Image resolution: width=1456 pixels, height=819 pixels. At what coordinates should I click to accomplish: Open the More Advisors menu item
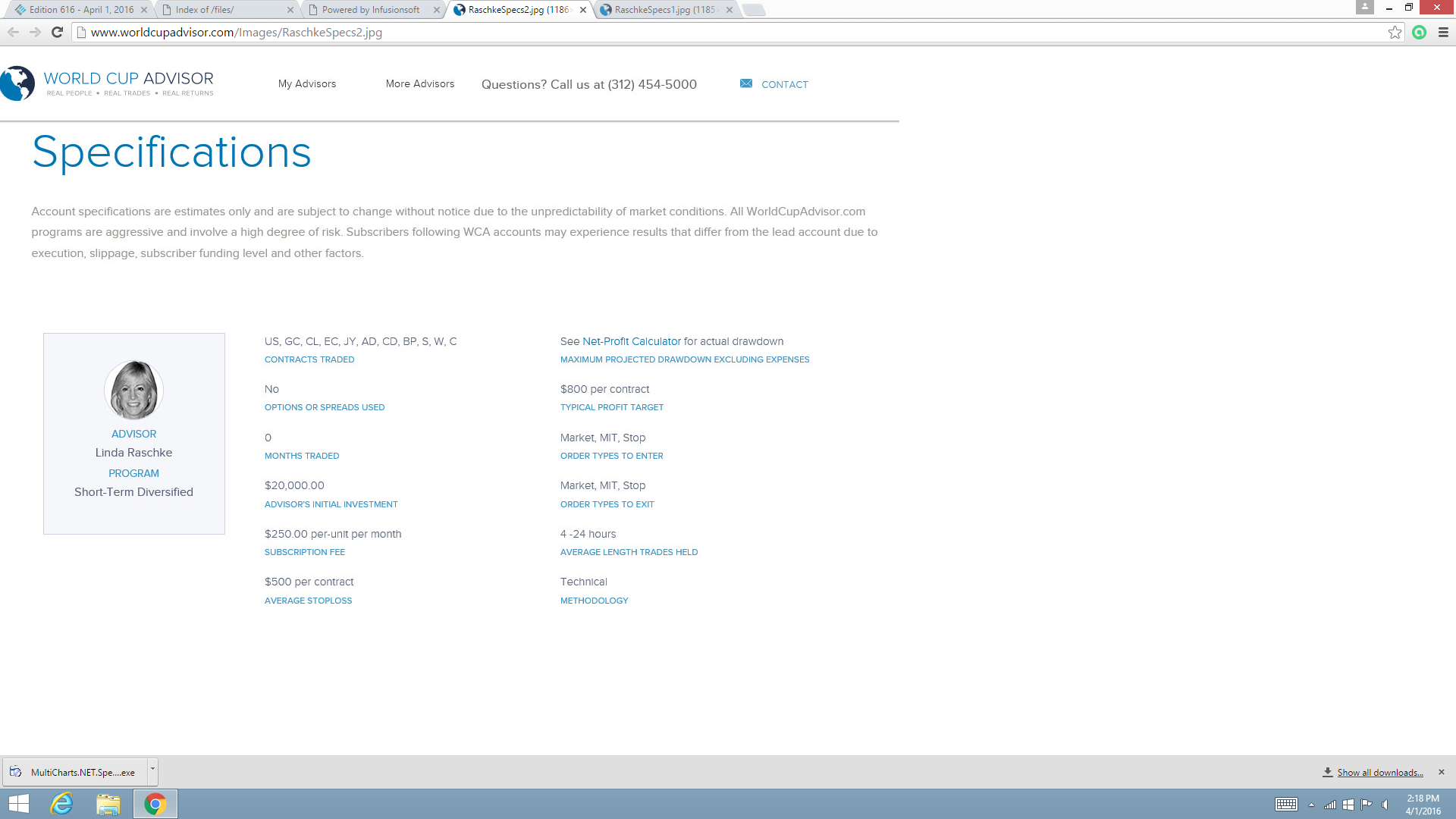420,83
